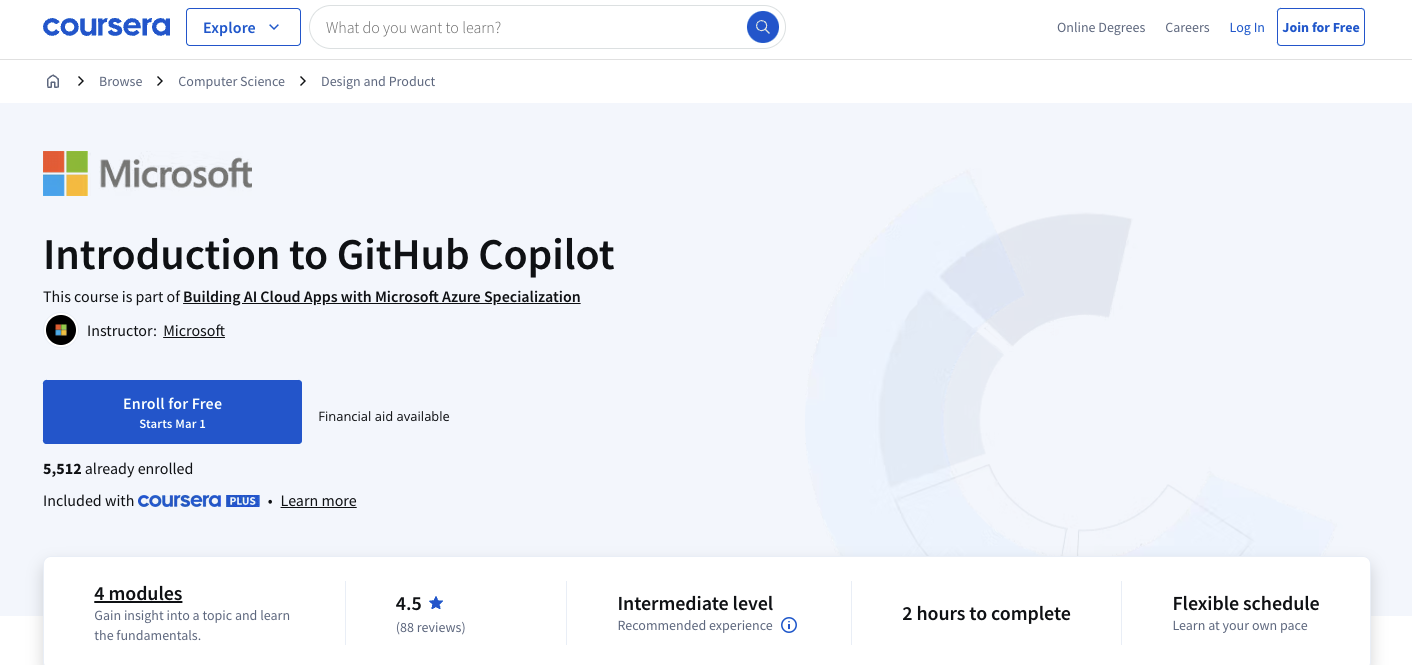Open the info tooltip beside Recommended experience
Viewport: 1412px width, 665px height.
788,625
